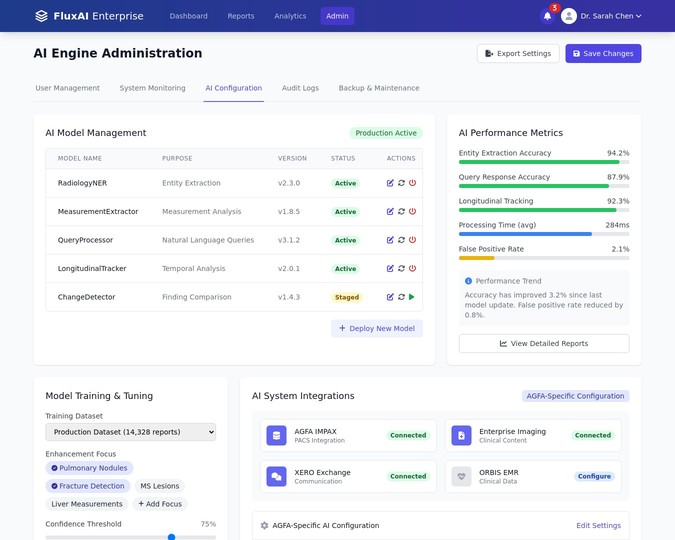This screenshot has width=675, height=540.
Task: Click the Export Settings button
Action: (518, 53)
